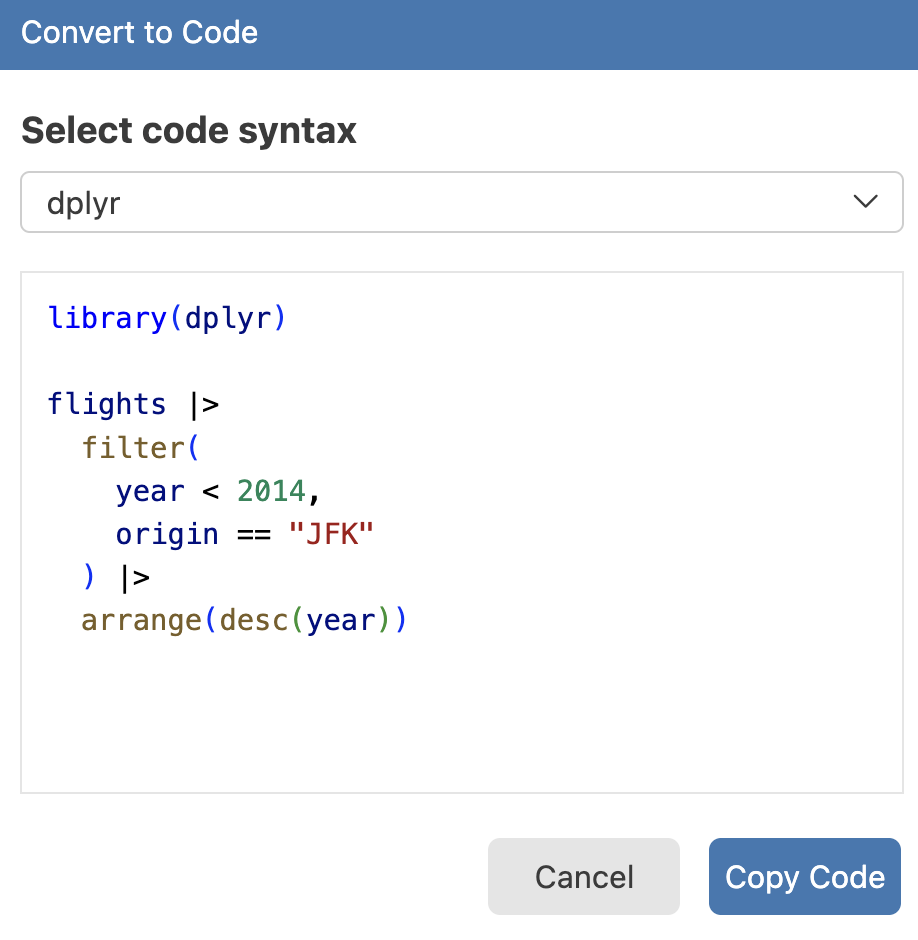Click the arrange(desc(year)) code line

[244, 620]
